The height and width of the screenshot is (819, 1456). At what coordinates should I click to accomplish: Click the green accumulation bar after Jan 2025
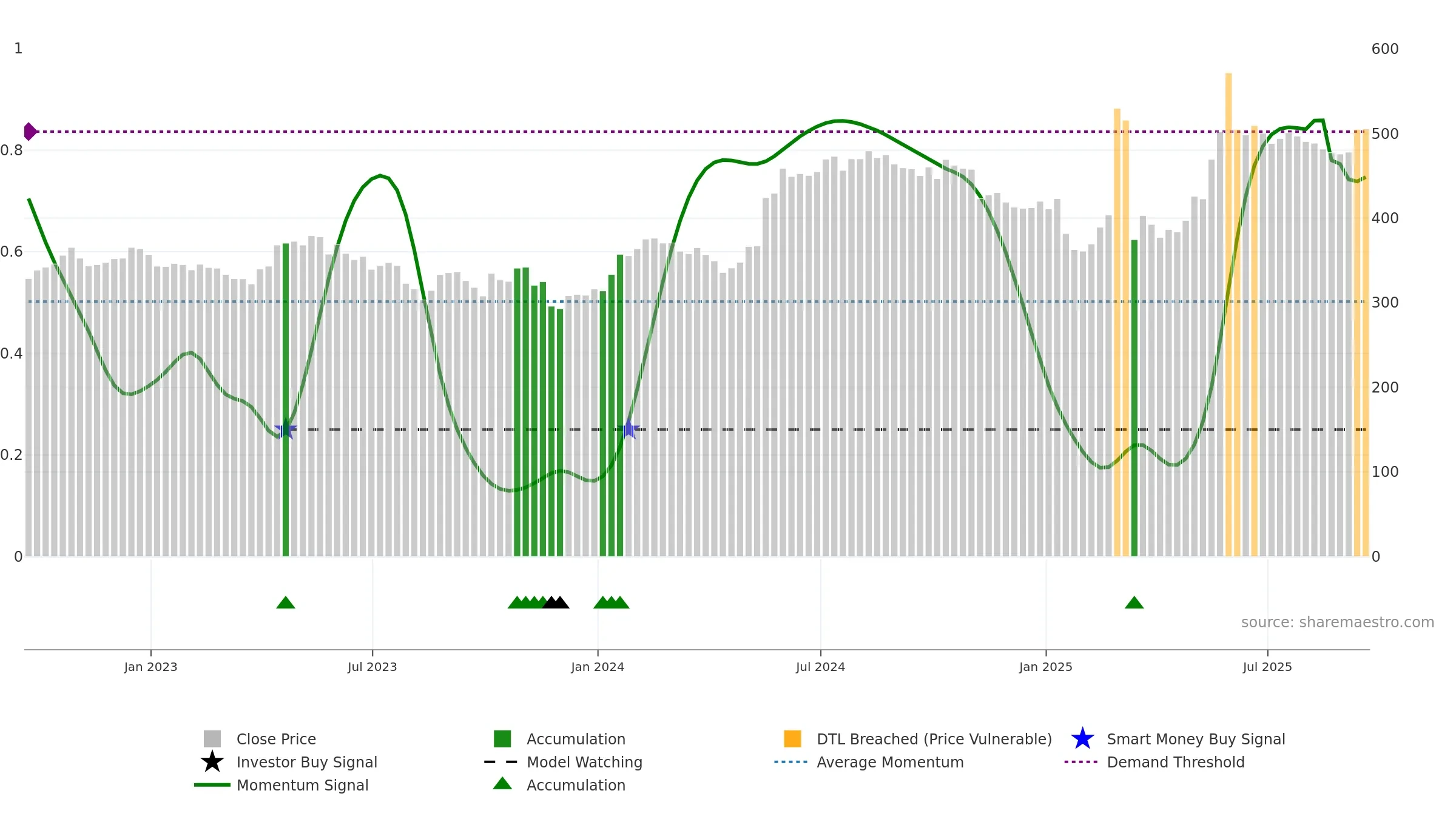click(x=1134, y=398)
